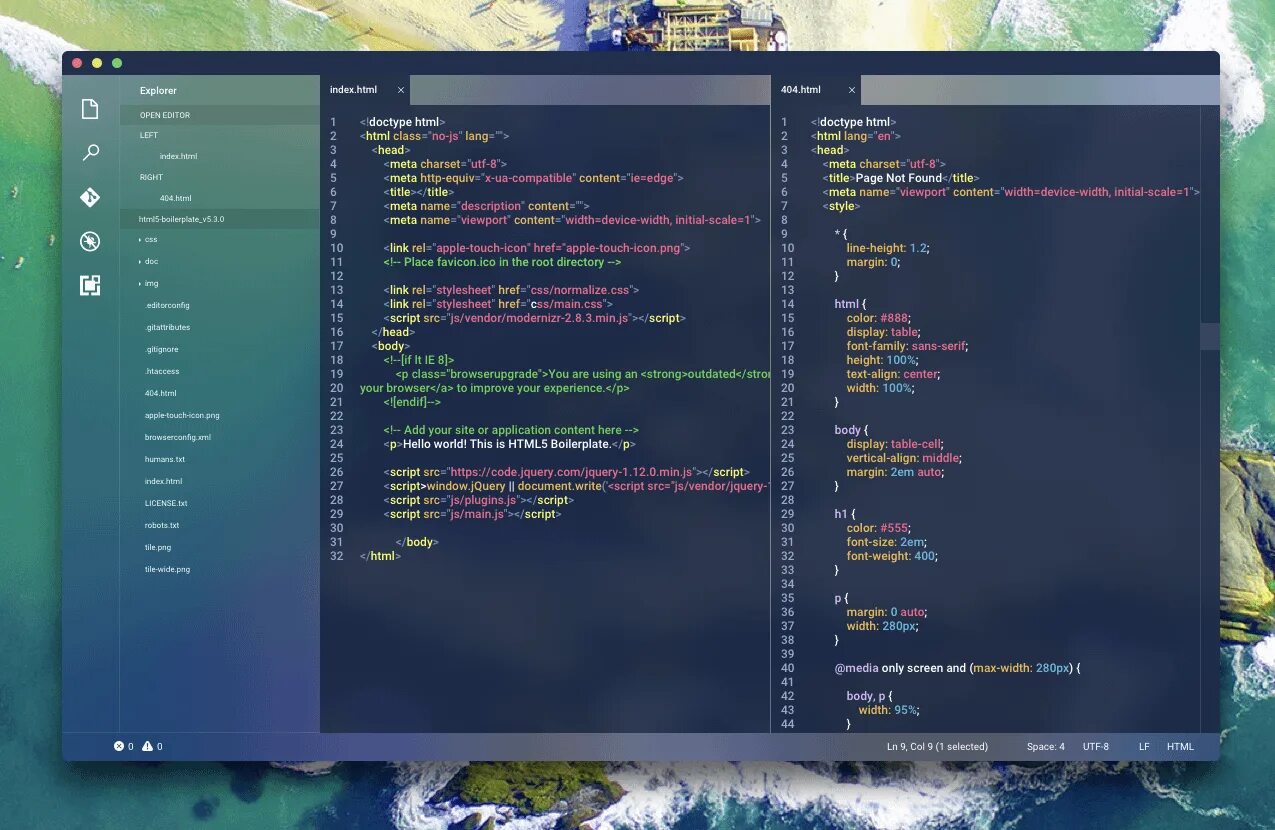Click the 'color: #555;' line in 404.html
Viewport: 1275px width, 830px height.
tap(878, 528)
